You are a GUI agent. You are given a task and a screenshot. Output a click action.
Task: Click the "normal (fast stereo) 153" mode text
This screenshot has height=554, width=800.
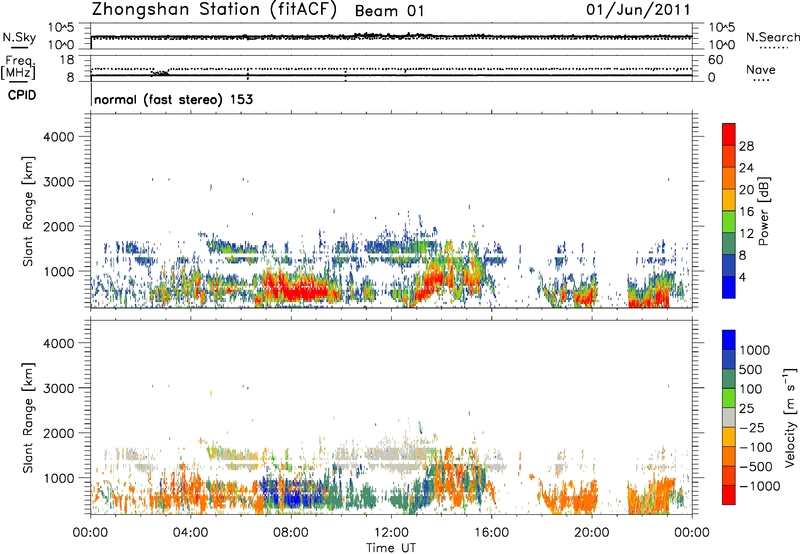[x=173, y=99]
